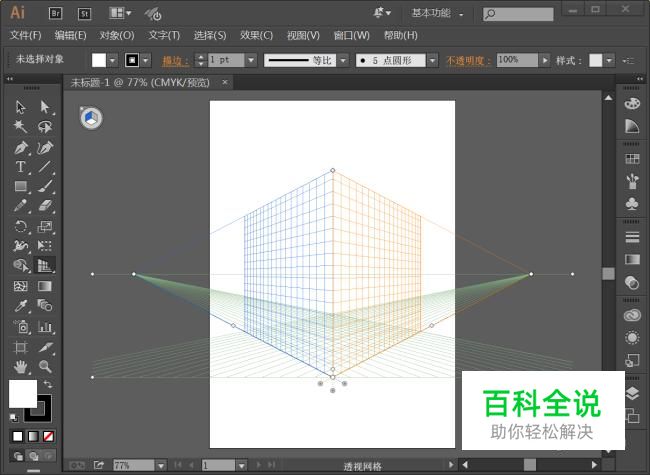Toggle GPU performance rocket icon
The height and width of the screenshot is (475, 650).
tap(153, 14)
